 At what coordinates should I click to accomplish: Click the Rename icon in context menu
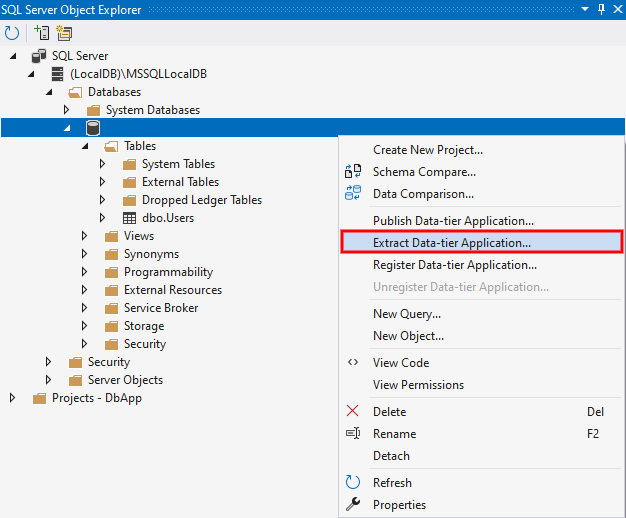tap(353, 433)
